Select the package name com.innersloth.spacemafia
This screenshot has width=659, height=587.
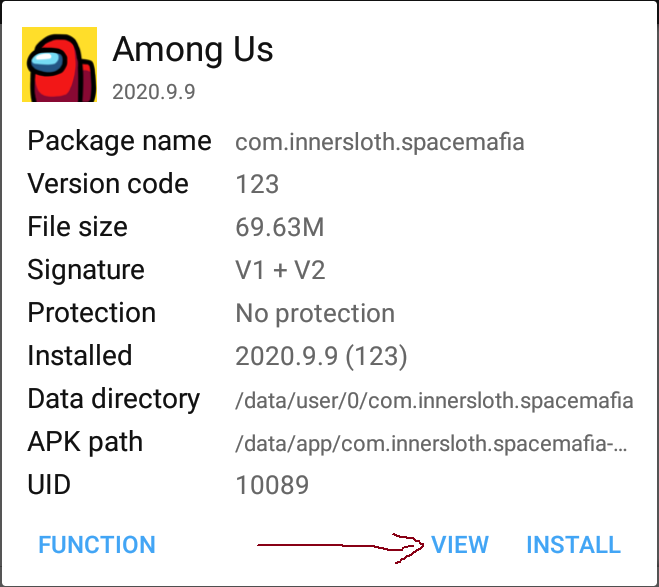pyautogui.click(x=380, y=142)
